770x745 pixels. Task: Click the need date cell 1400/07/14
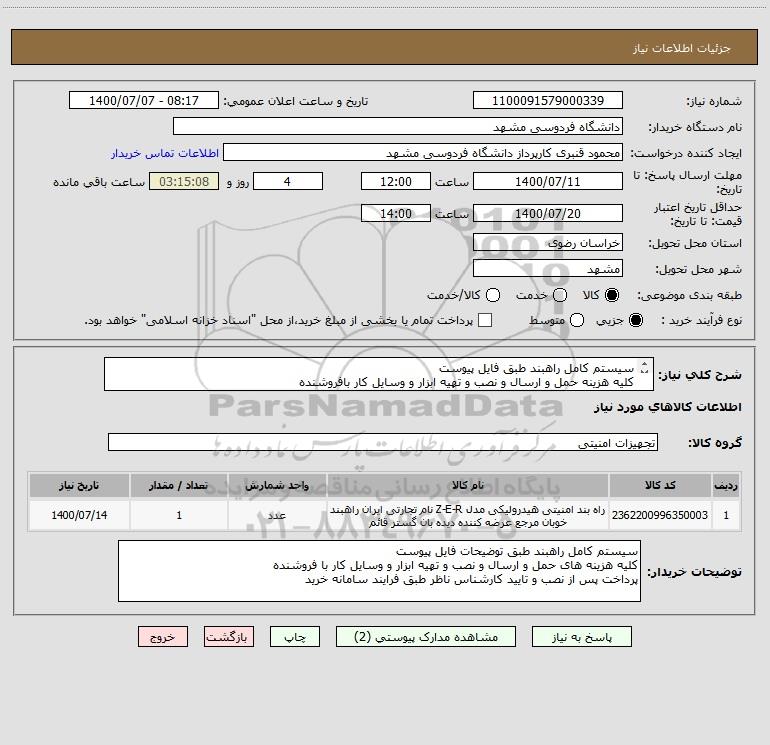point(79,515)
